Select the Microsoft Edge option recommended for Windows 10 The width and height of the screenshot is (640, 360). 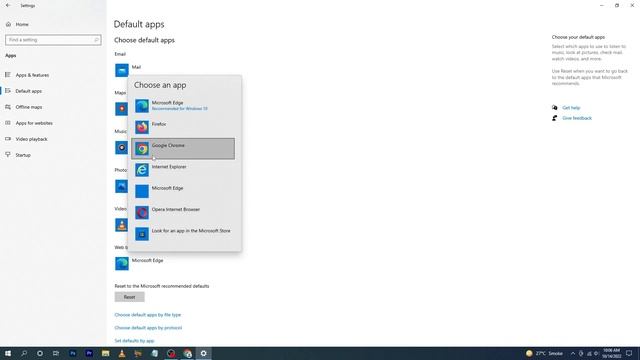[x=183, y=106]
